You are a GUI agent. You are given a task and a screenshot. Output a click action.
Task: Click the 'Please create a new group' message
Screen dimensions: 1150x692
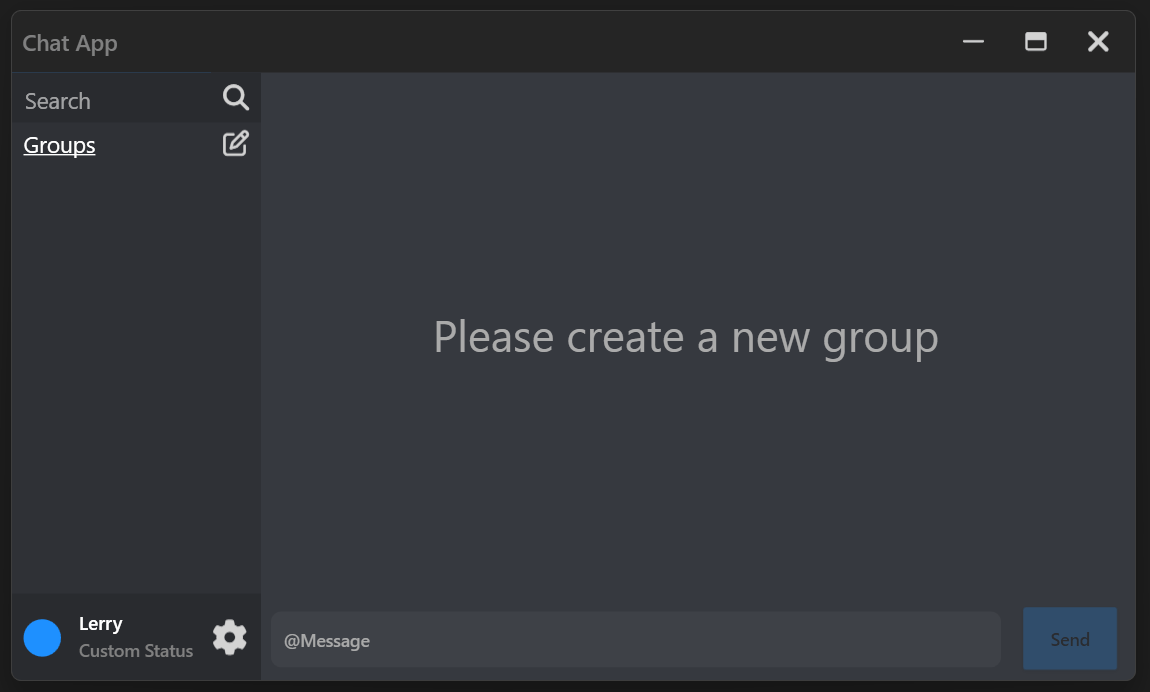click(686, 337)
